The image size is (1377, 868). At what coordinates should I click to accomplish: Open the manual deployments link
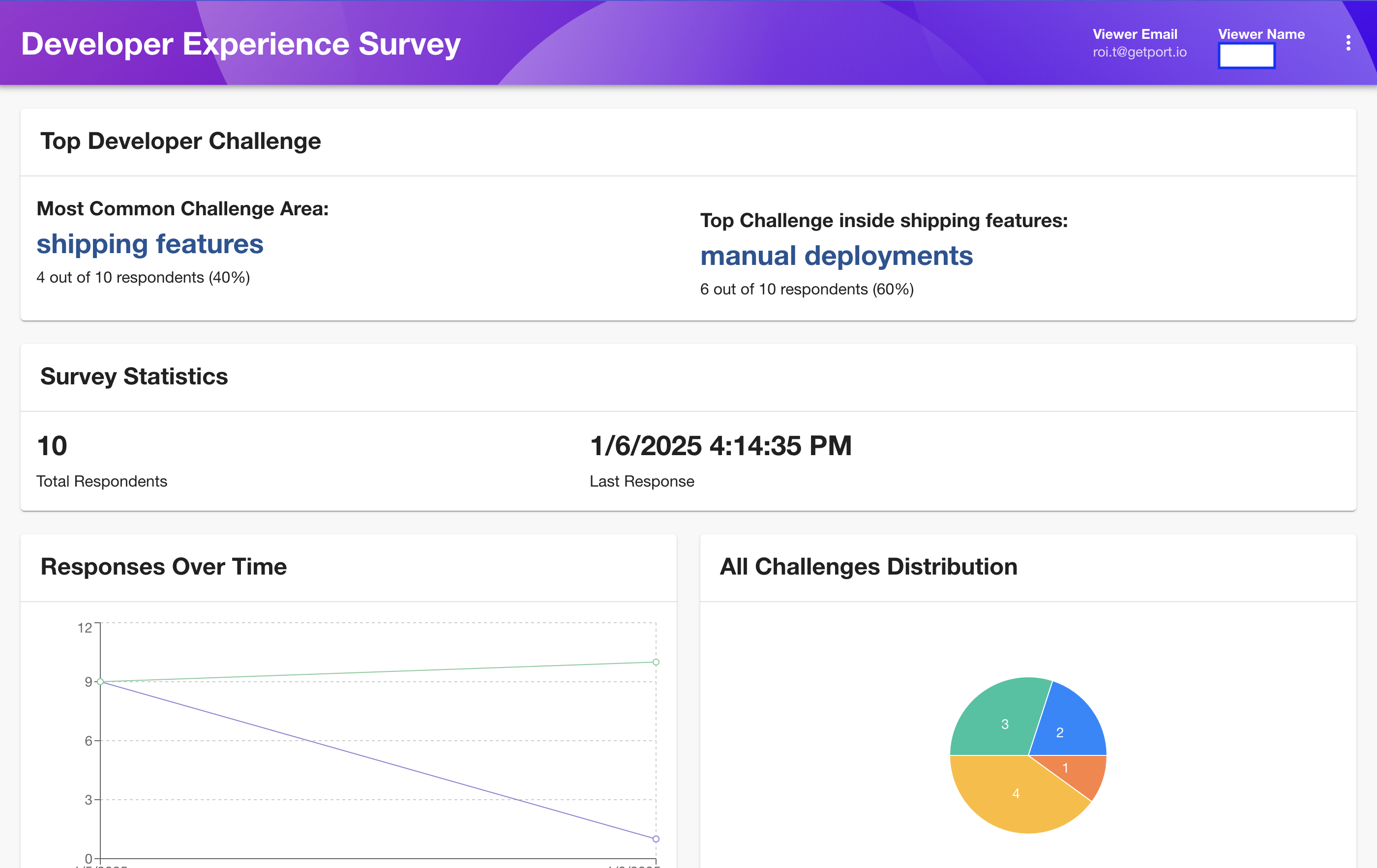click(837, 256)
